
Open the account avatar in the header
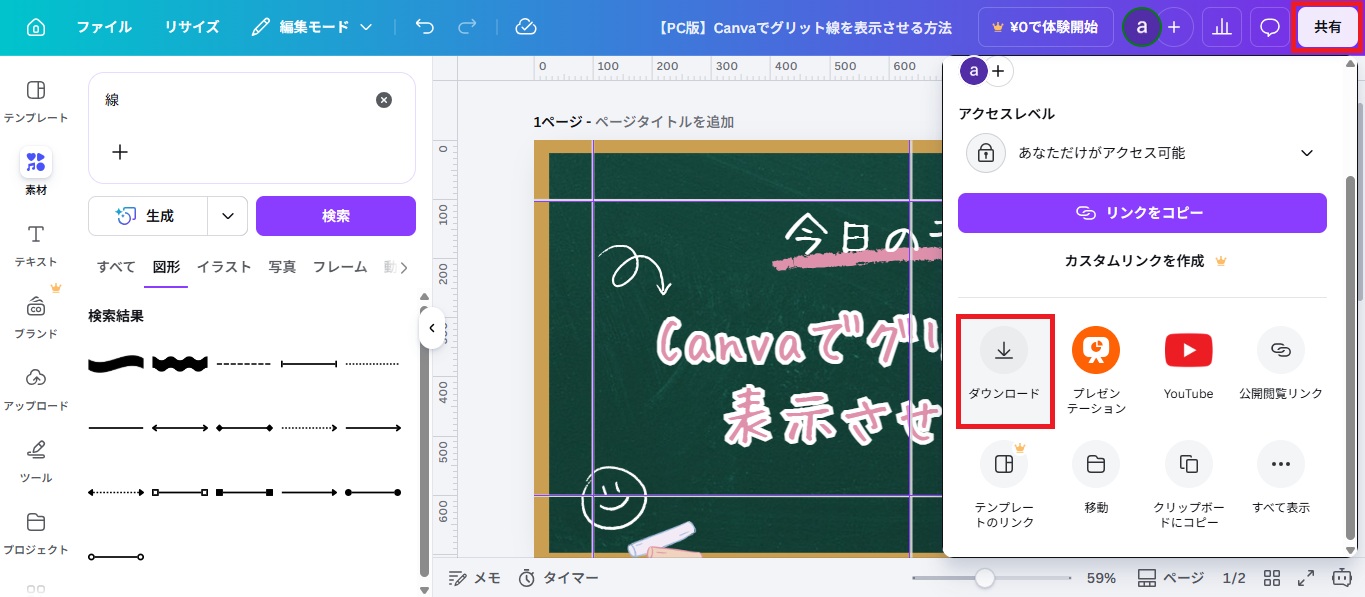[1141, 27]
